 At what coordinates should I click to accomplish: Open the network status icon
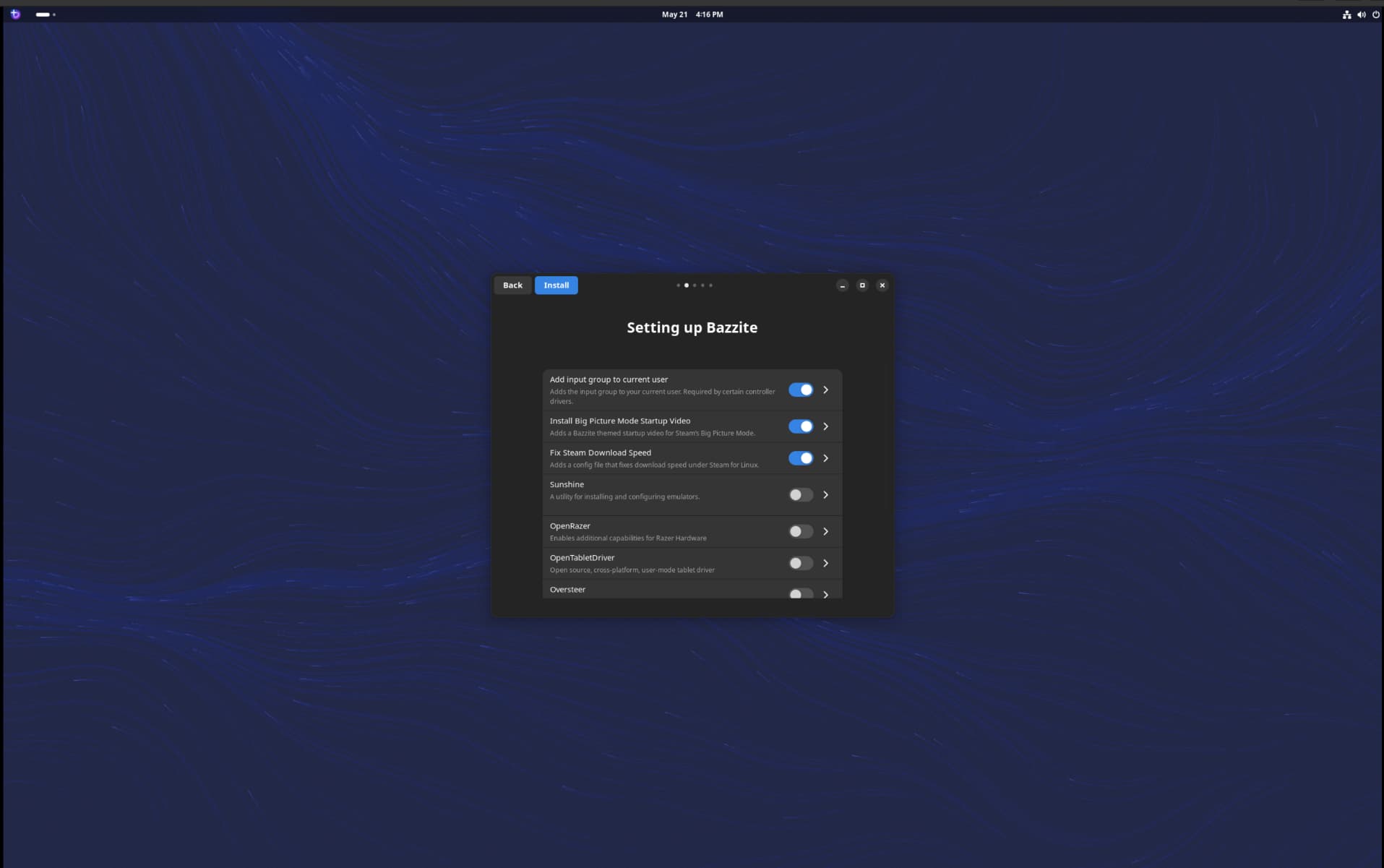(x=1346, y=14)
